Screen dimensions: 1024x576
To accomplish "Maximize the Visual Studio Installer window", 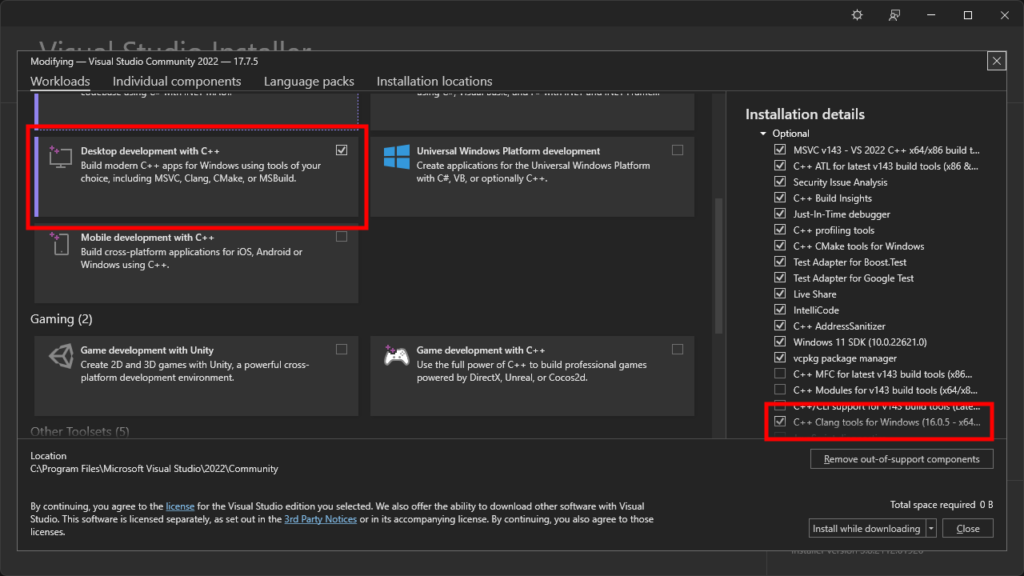I will point(968,15).
